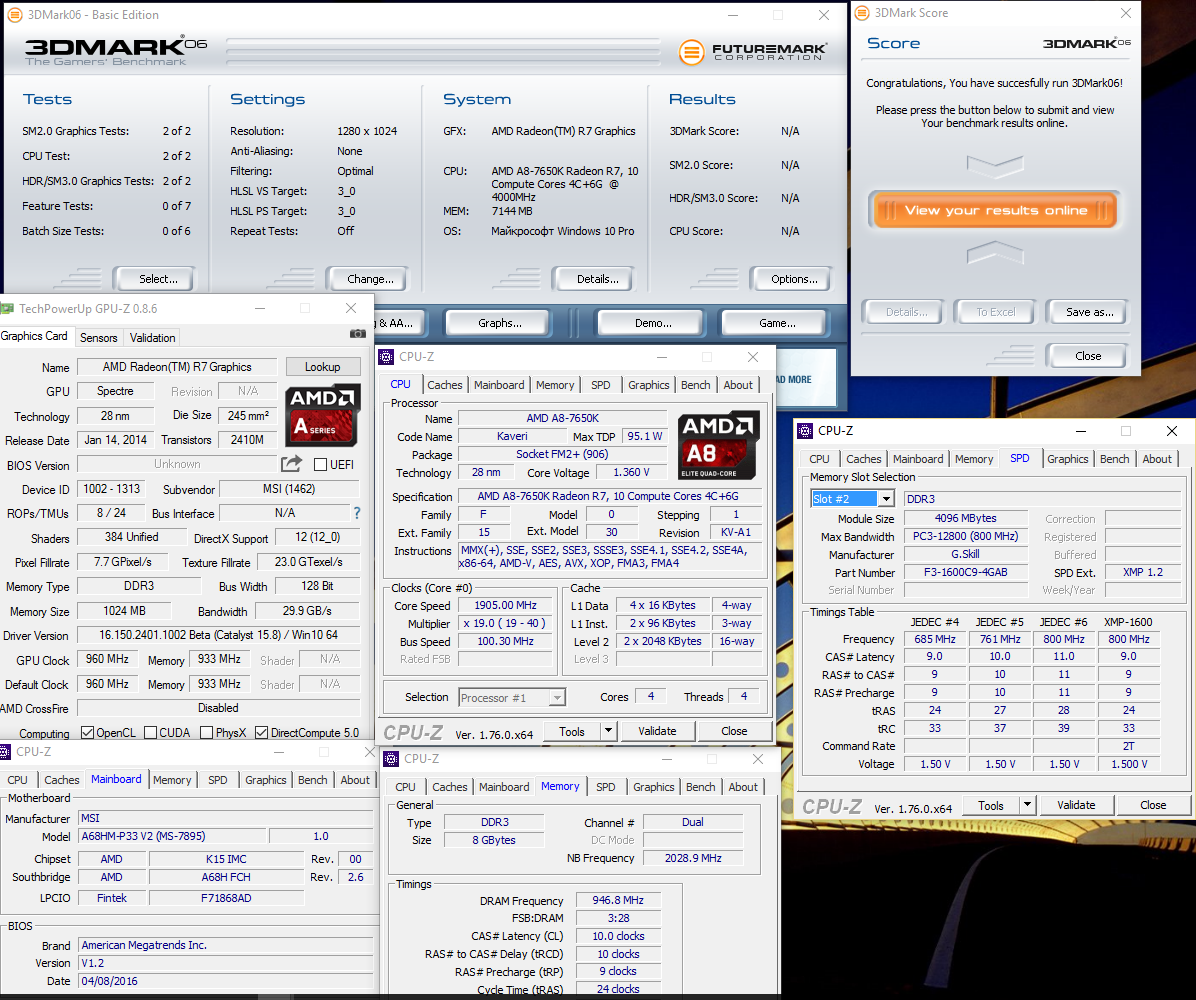Click the Demo... button in 3DMark06
This screenshot has height=1000, width=1196.
point(653,323)
